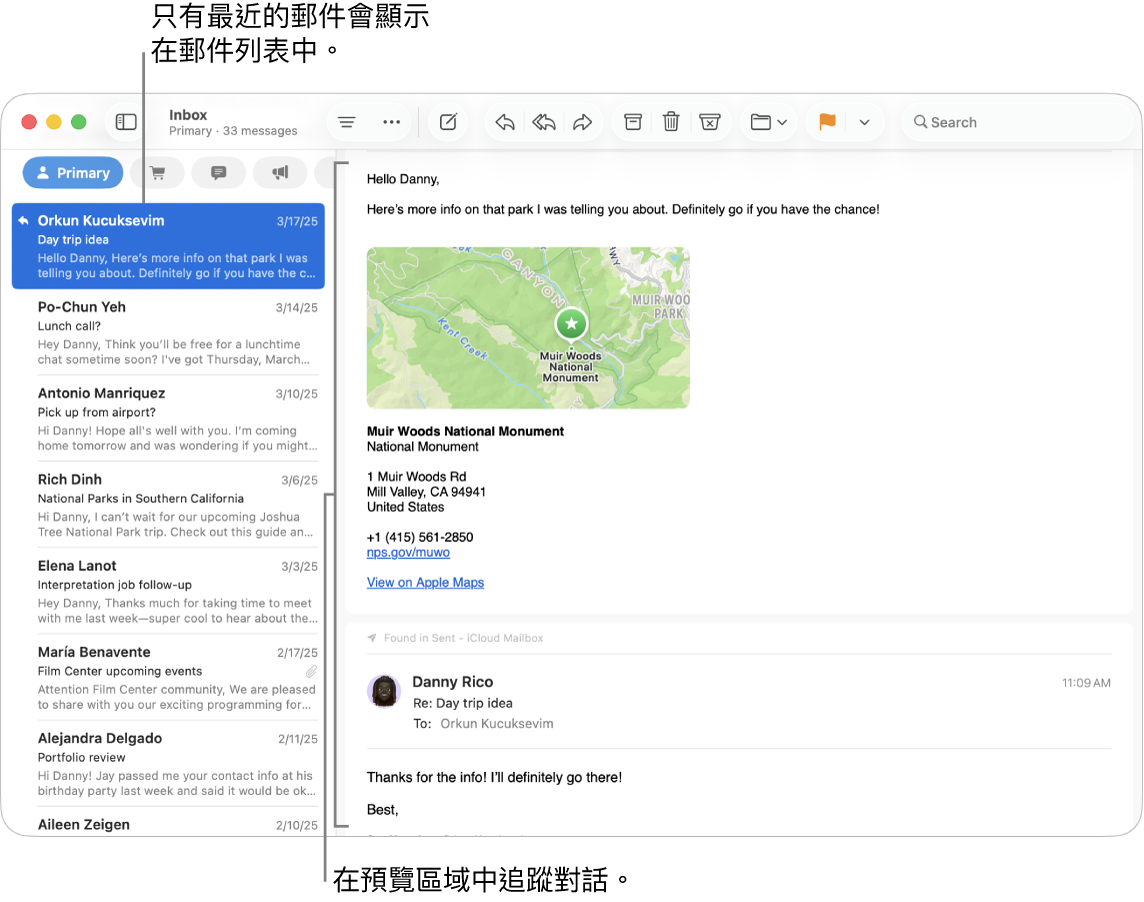Select the Primary category tab
1144x902 pixels.
click(x=73, y=173)
